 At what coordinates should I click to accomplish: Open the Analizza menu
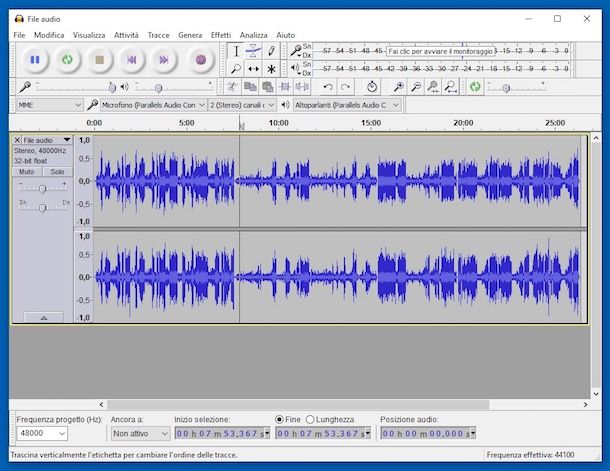click(x=254, y=35)
